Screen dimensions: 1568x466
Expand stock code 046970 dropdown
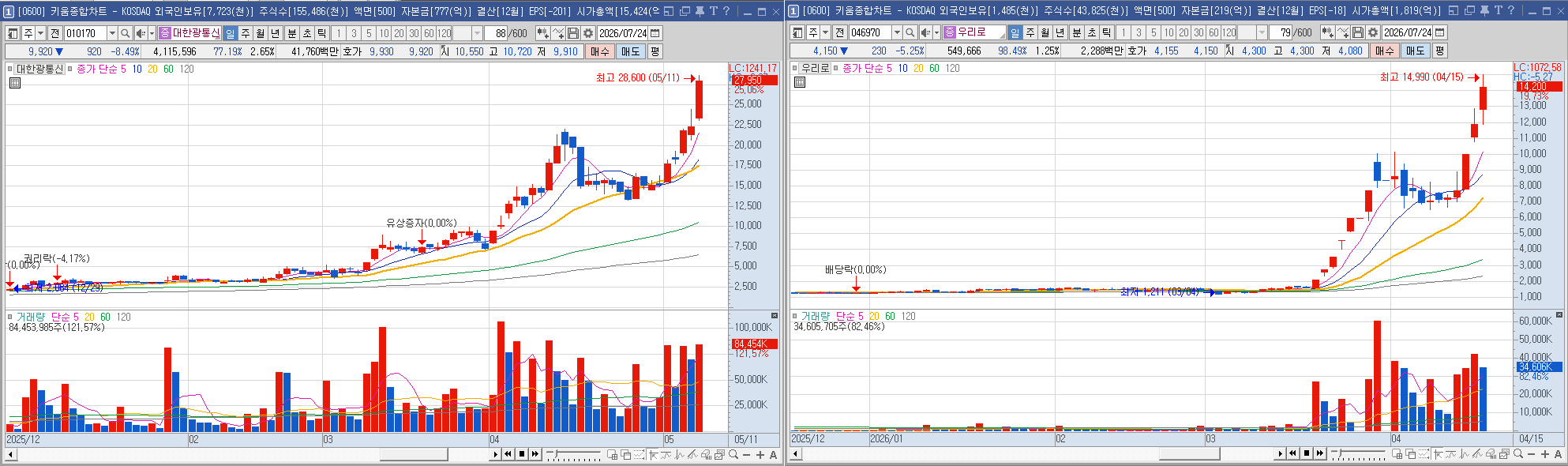point(897,32)
